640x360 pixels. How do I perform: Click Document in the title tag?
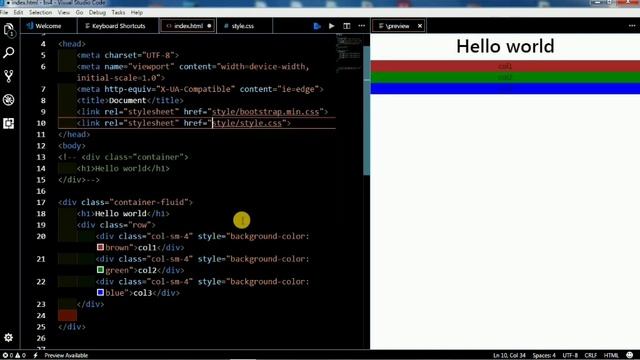pos(127,100)
